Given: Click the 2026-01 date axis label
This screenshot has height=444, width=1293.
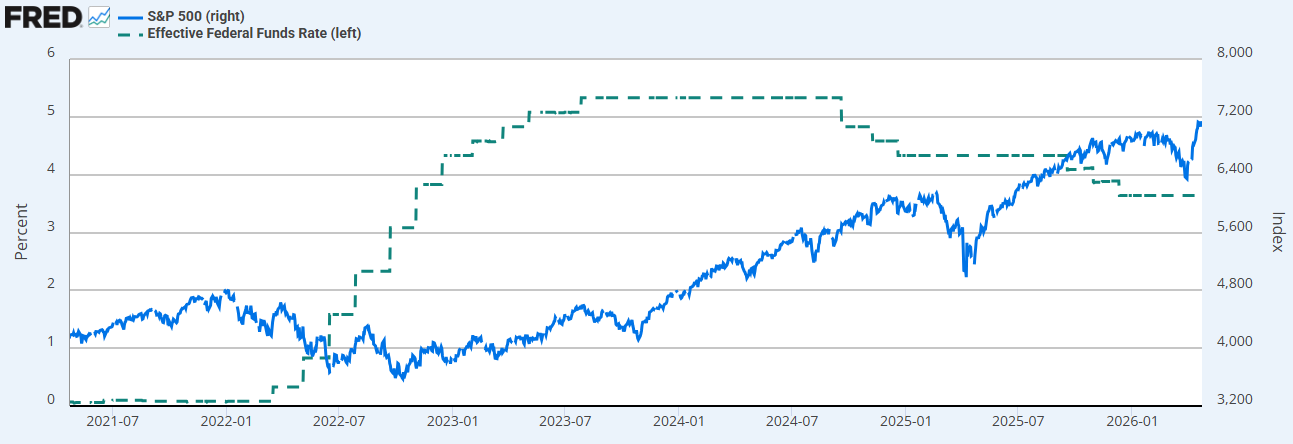Looking at the screenshot, I should [x=1131, y=421].
